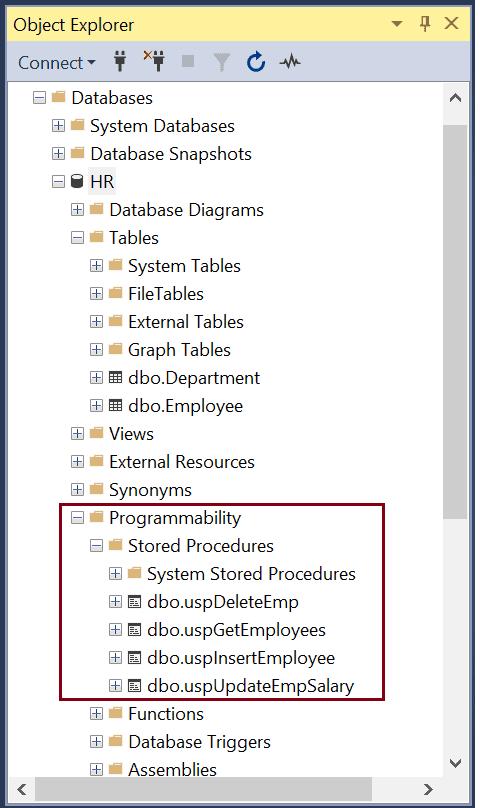Click the vertical scrollbar down arrow
This screenshot has width=480, height=808.
455,763
